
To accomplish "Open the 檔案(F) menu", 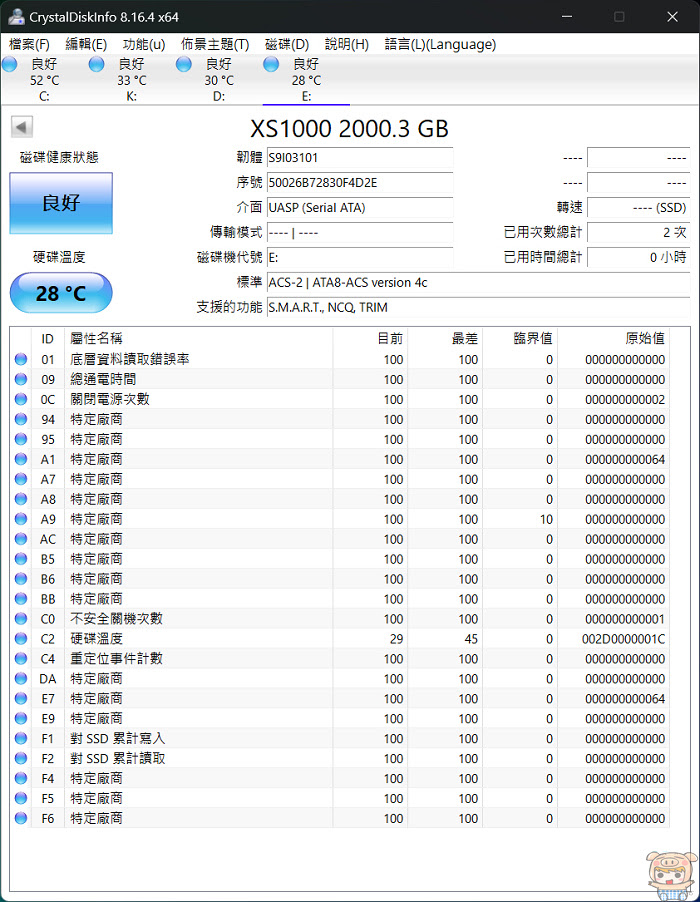I will (29, 44).
